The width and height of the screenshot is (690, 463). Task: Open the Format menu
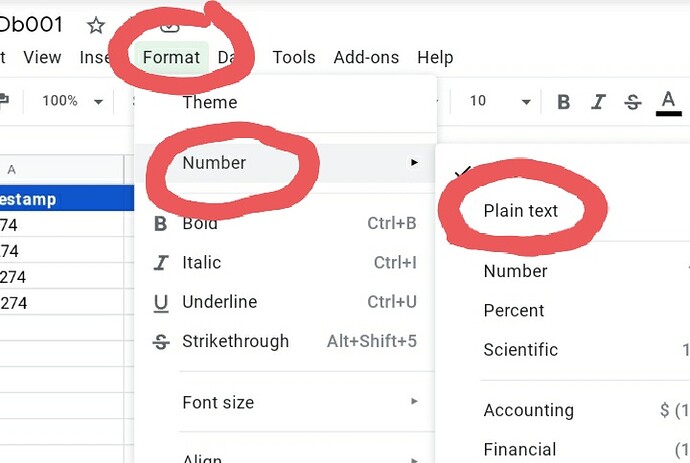pyautogui.click(x=171, y=57)
